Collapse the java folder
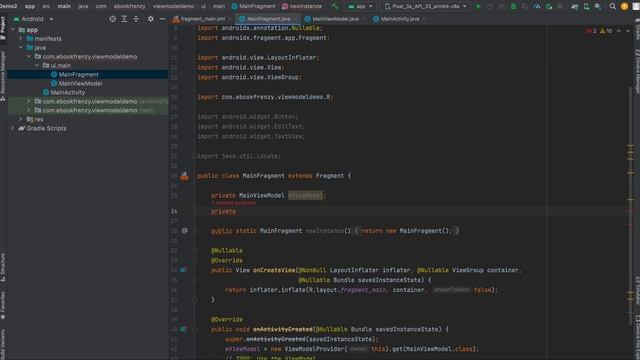Viewport: 640px width, 360px height. 21,48
